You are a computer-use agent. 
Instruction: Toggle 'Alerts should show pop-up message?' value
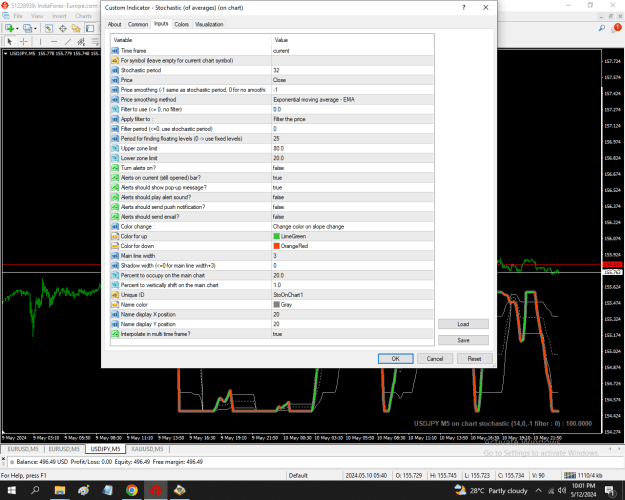352,187
